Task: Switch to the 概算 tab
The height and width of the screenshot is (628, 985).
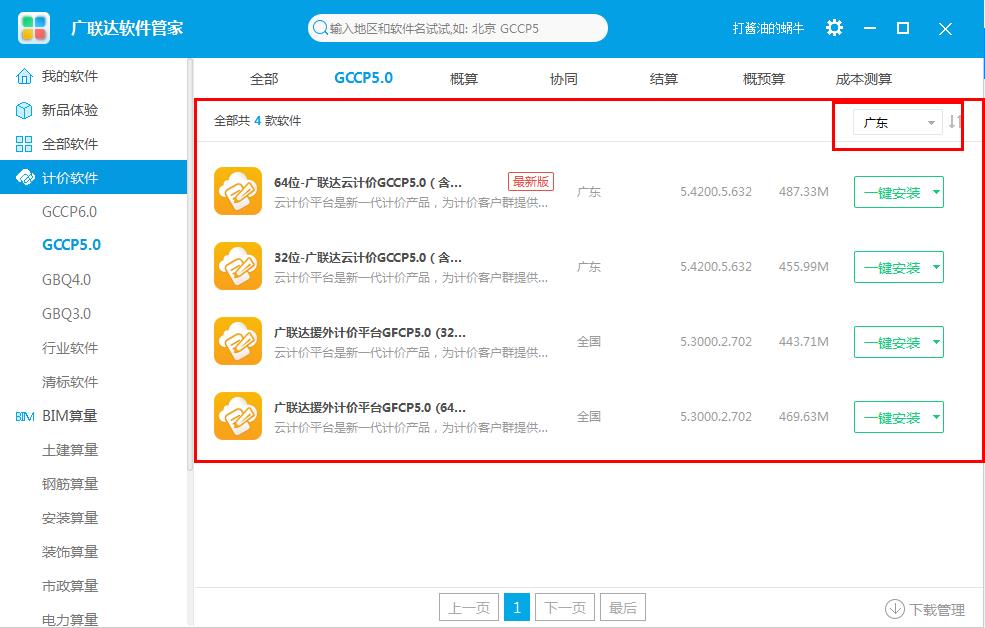Action: pyautogui.click(x=464, y=79)
